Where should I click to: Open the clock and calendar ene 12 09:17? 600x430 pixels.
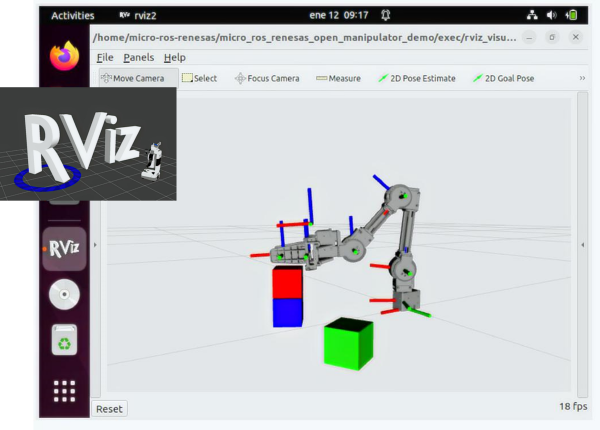point(339,15)
